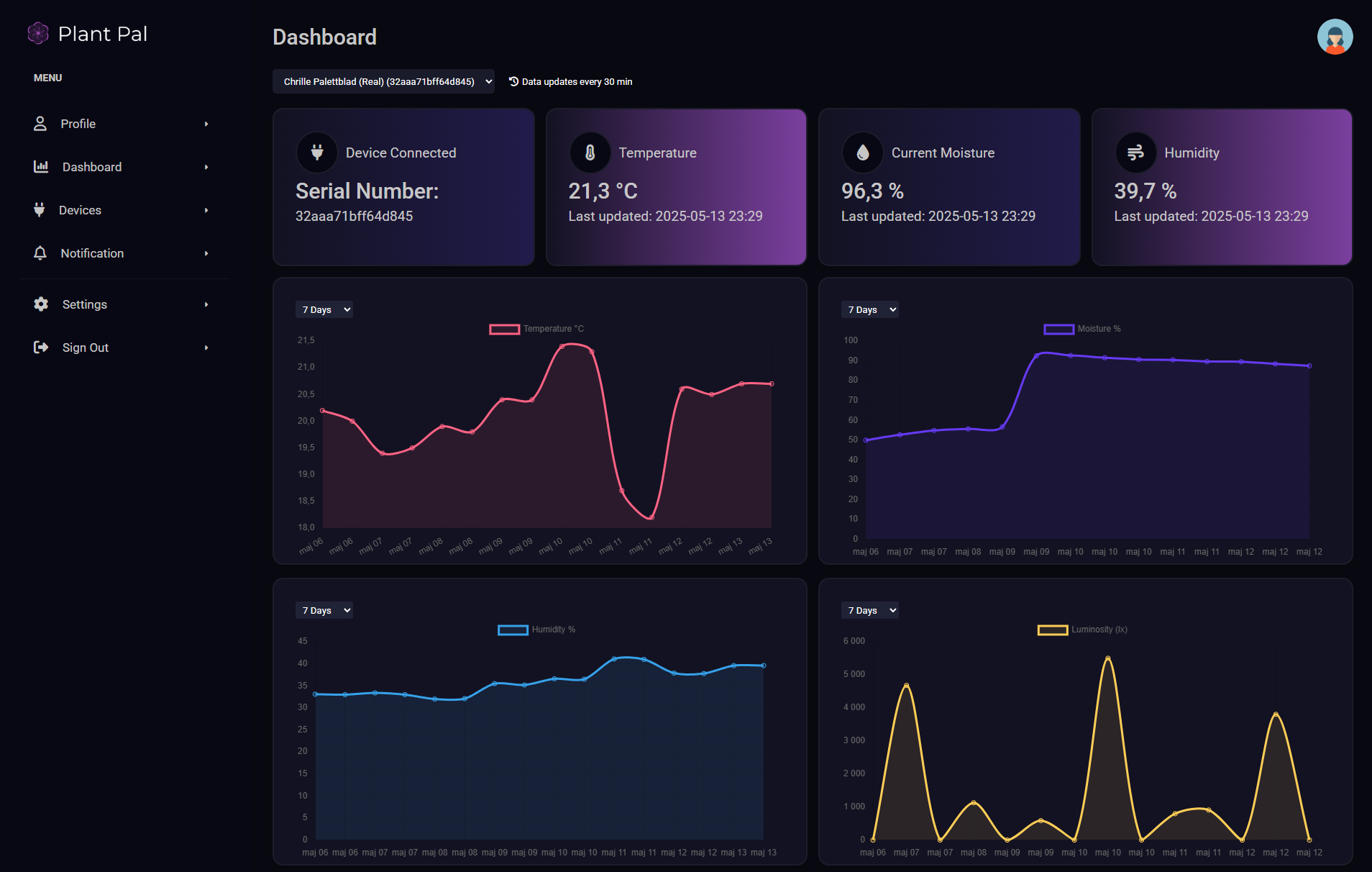1372x872 pixels.
Task: Click the thermometer icon on Temperature card
Action: (590, 153)
